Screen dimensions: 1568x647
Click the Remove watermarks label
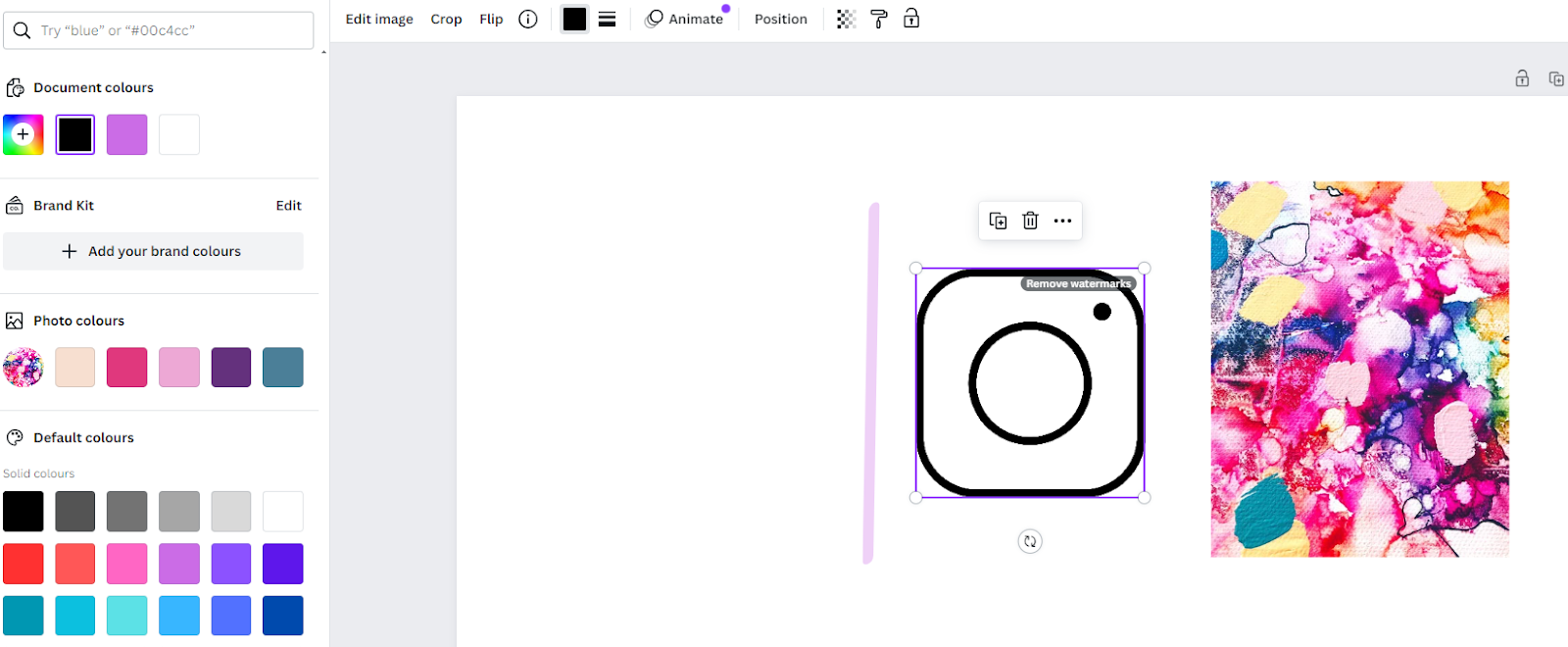[x=1078, y=283]
